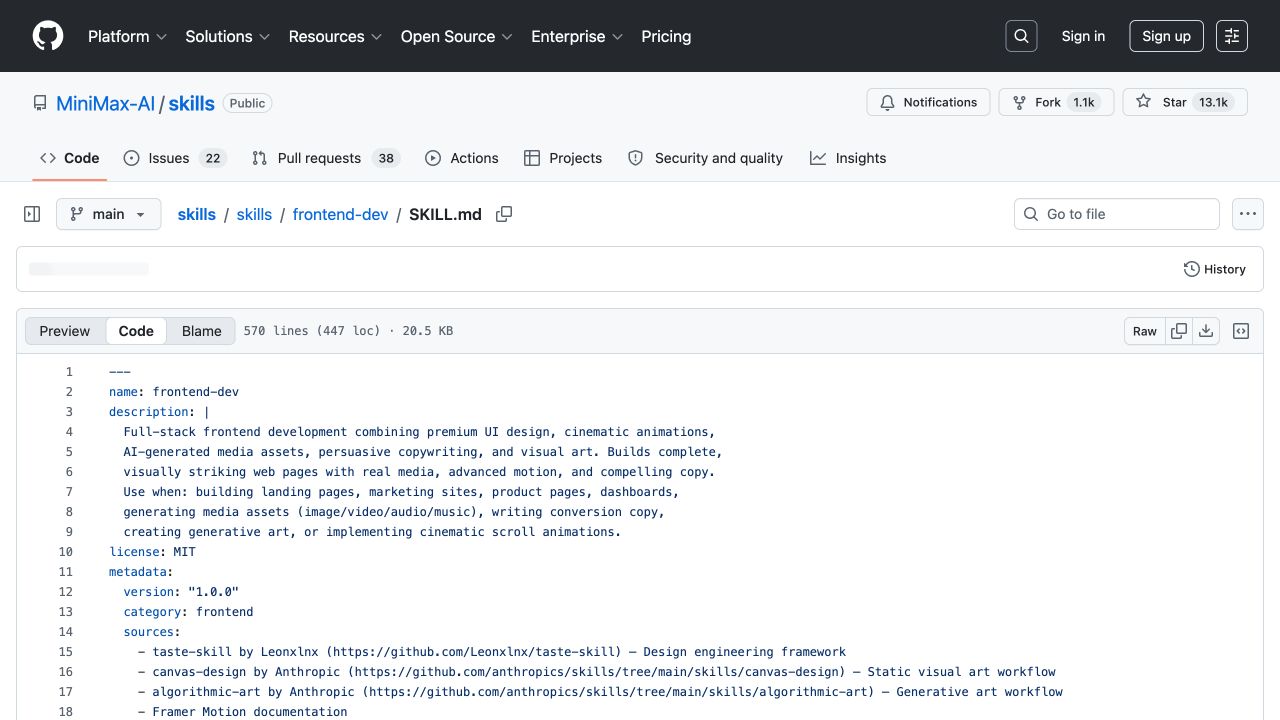Click the 'license: MIT' code line
Screen dimensions: 1280x720
[x=152, y=552]
